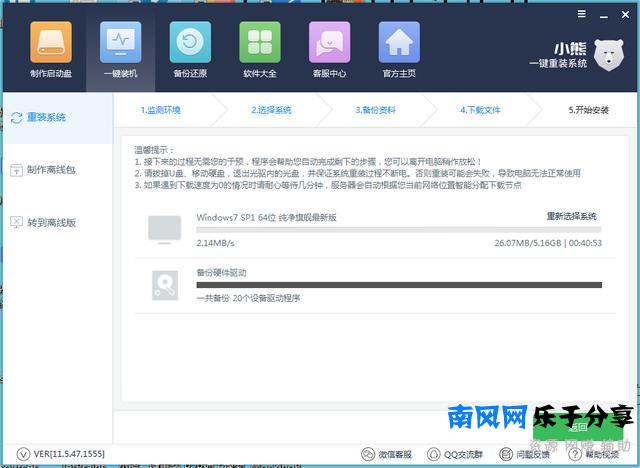Click the feedback note icon in the footer
Screen dimensions: 640x468
(506, 454)
